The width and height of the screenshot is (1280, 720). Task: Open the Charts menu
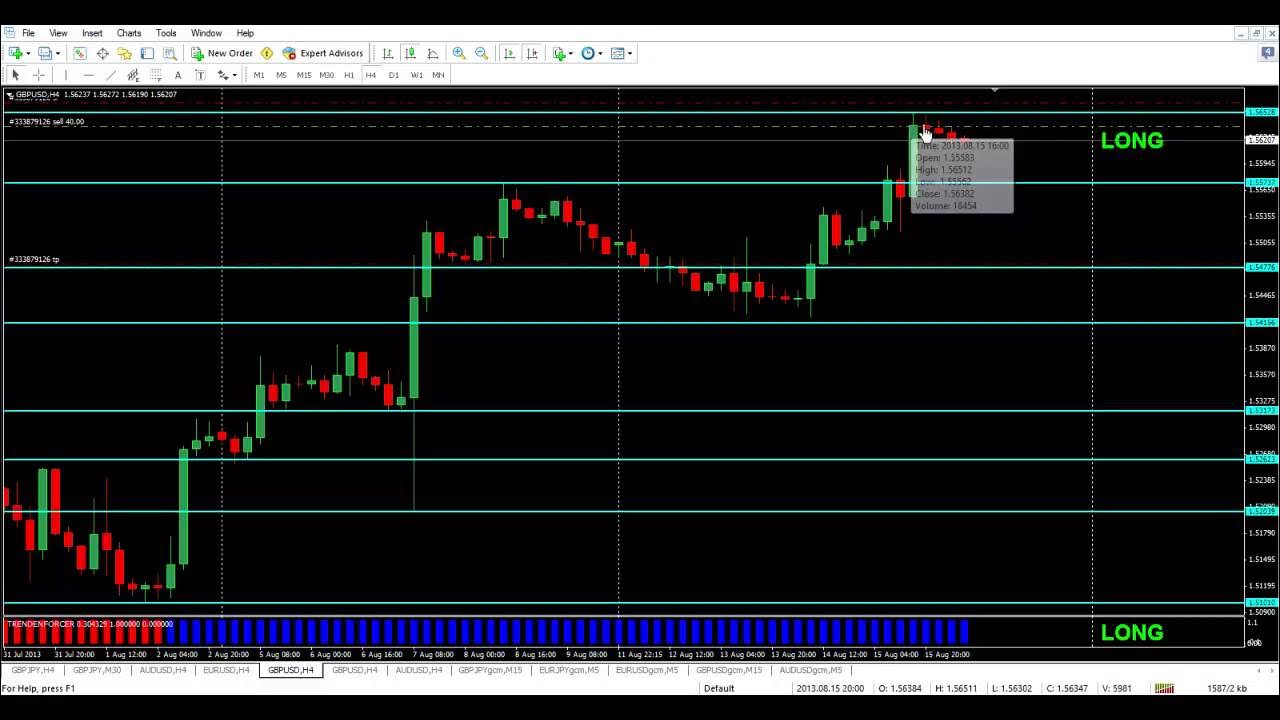pos(129,33)
